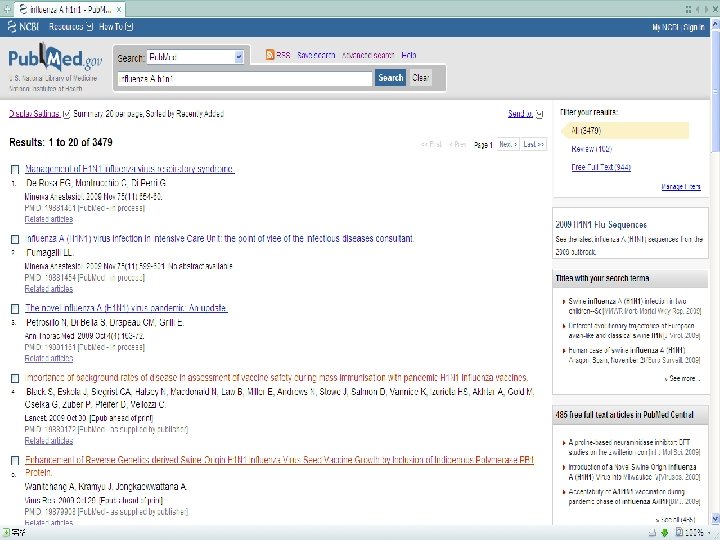The height and width of the screenshot is (540, 720).
Task: Tick the checkbox for Enhancement of Reverse Genetics article
Action: click(x=15, y=461)
